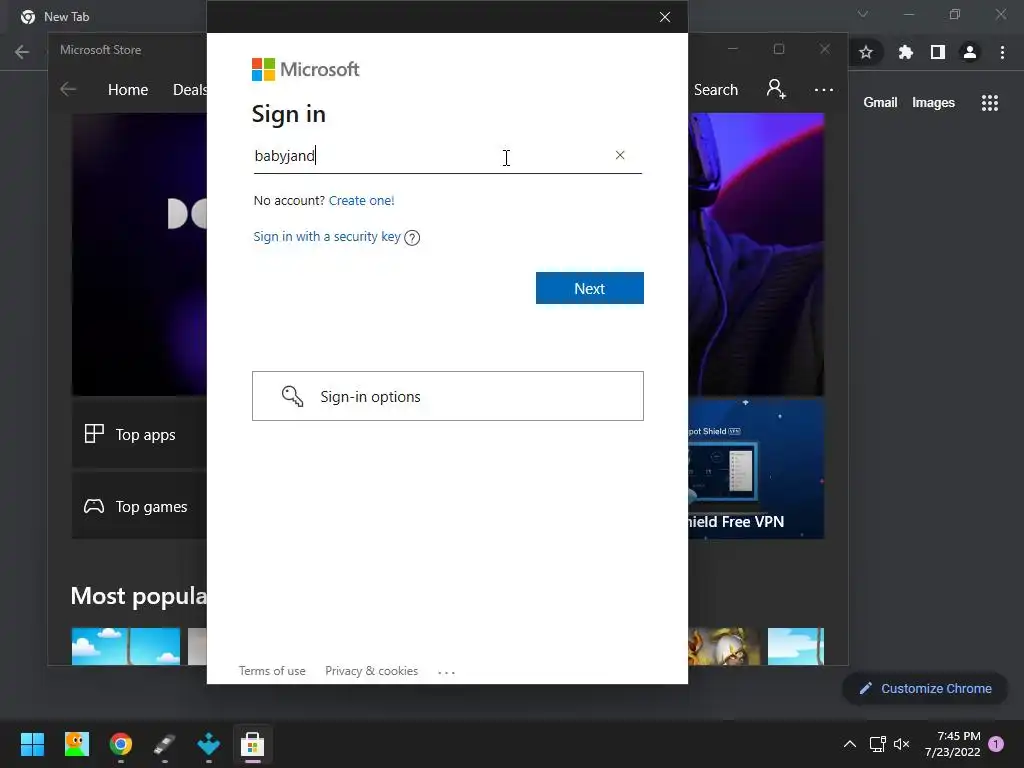This screenshot has height=768, width=1024.
Task: Close the sign-in dialog
Action: coord(665,17)
